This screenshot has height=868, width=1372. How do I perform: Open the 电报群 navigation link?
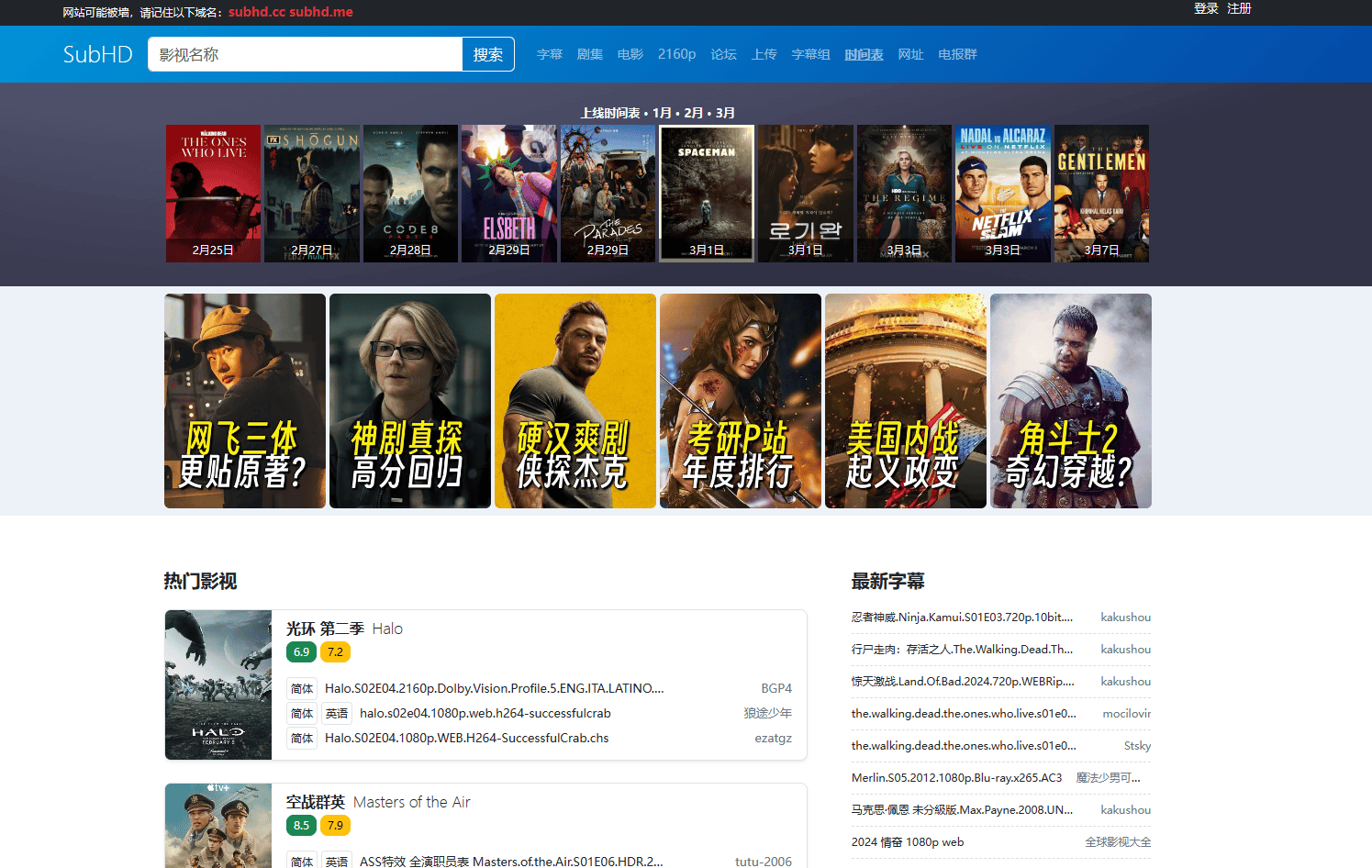coord(957,54)
